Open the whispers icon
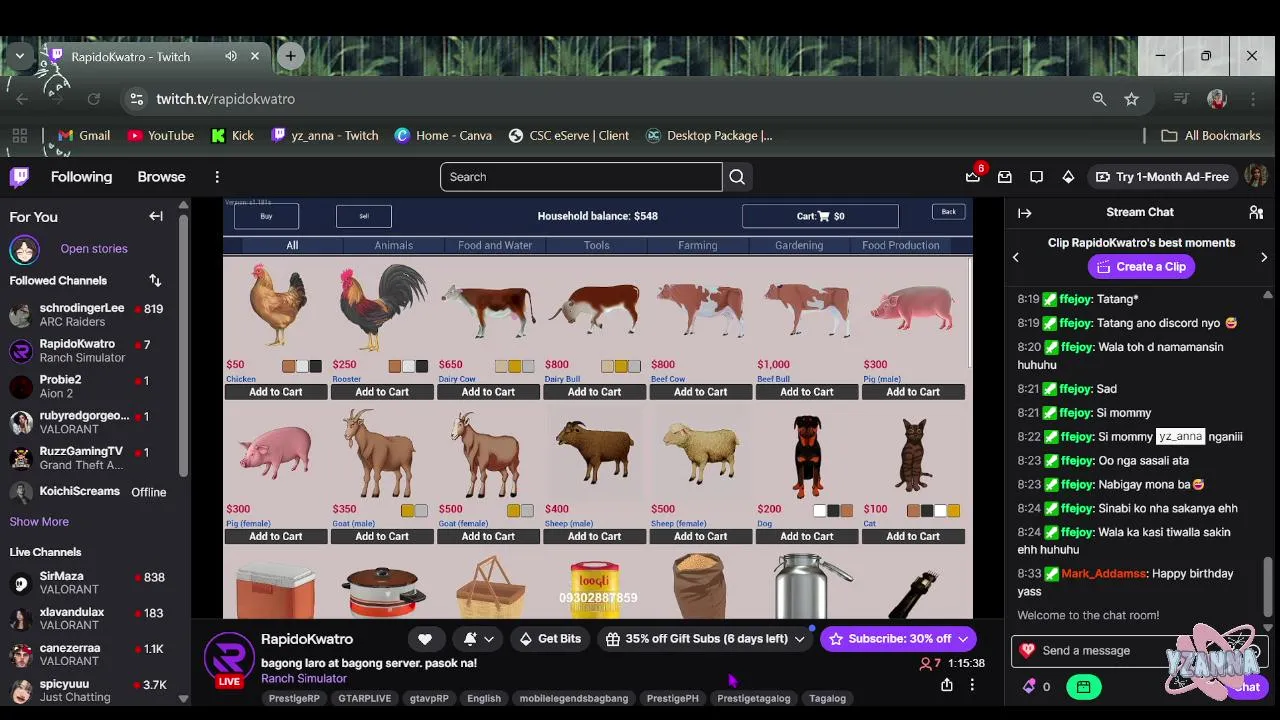The height and width of the screenshot is (720, 1280). pos(1037,177)
